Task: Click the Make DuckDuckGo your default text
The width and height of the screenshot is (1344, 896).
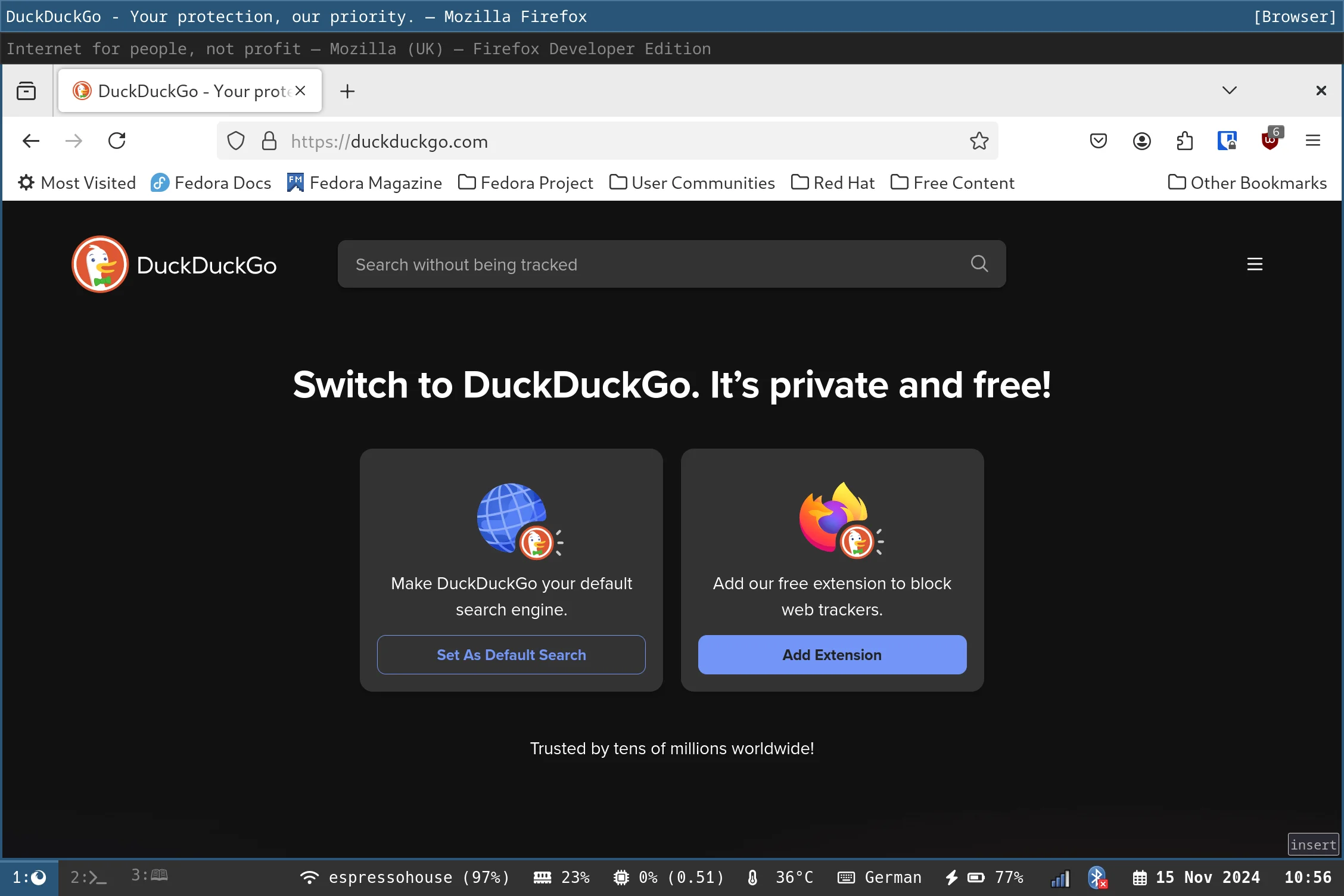Action: 511,596
